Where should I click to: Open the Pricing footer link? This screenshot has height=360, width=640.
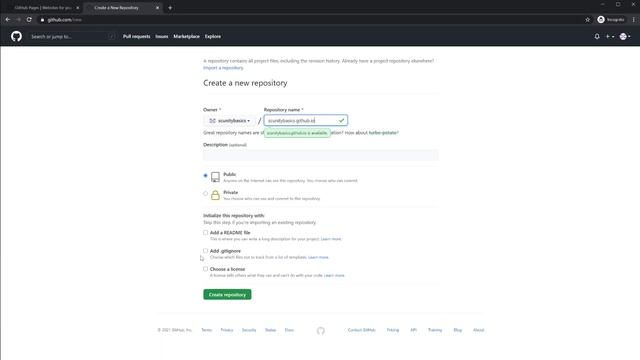[393, 330]
